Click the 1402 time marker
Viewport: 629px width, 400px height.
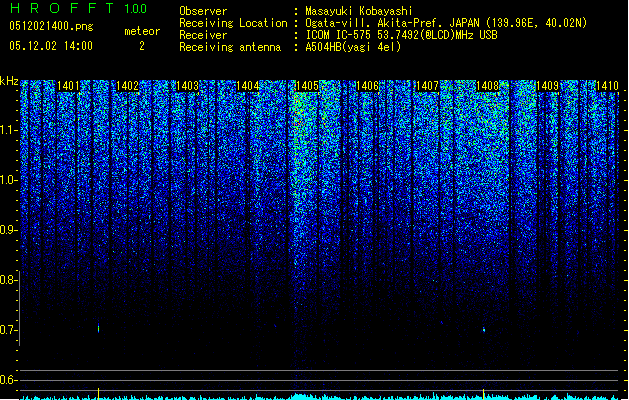tap(128, 86)
